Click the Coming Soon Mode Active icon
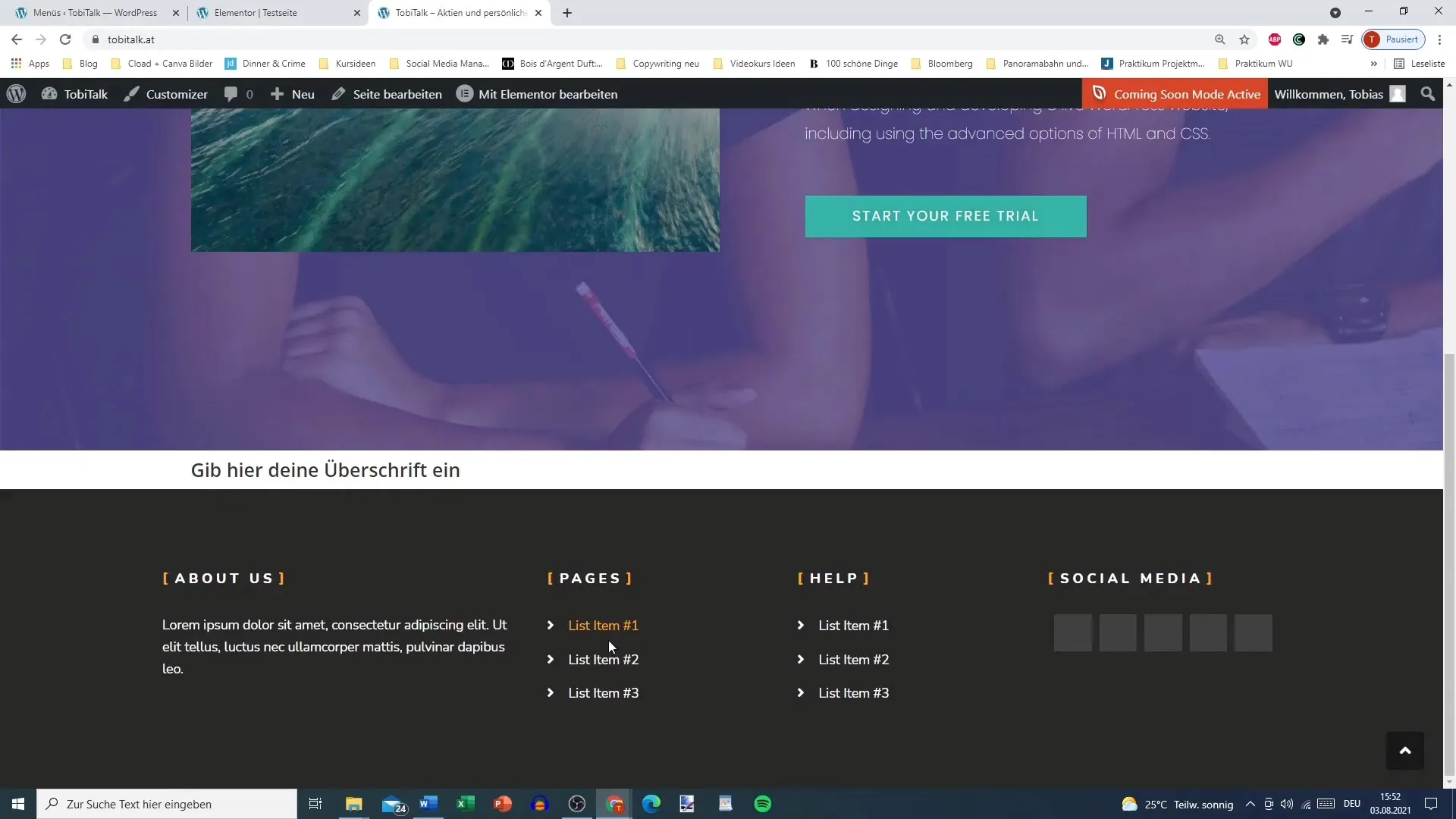This screenshot has height=819, width=1456. click(x=1099, y=94)
